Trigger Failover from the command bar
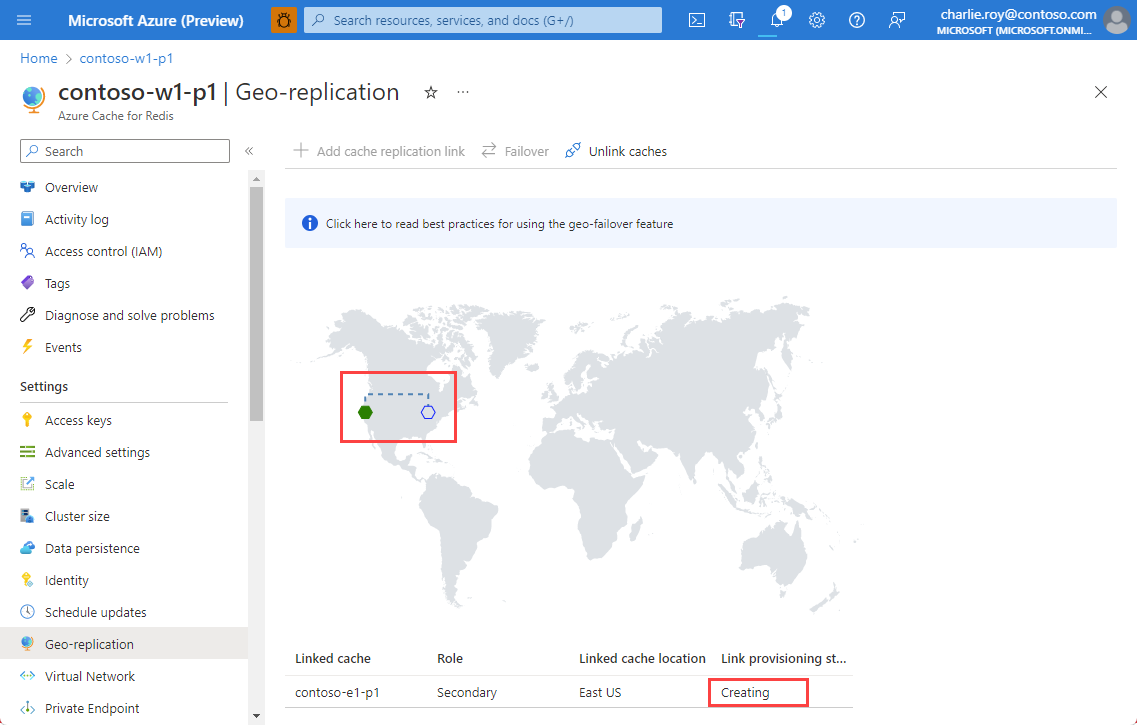 514,151
